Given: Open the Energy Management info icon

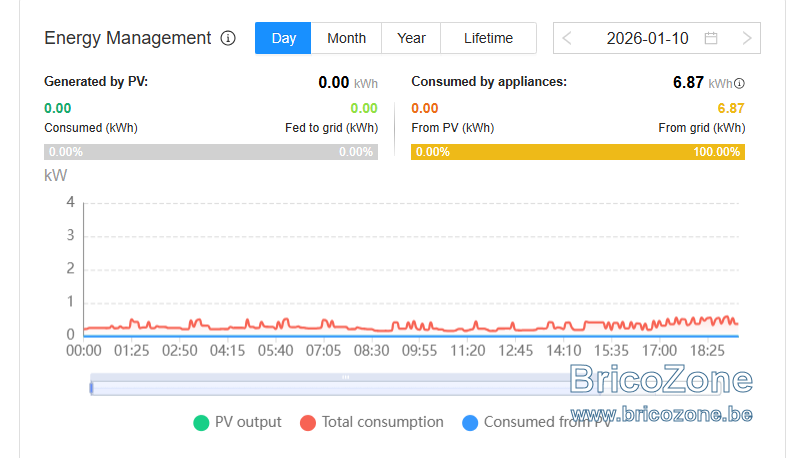Looking at the screenshot, I should point(228,38).
